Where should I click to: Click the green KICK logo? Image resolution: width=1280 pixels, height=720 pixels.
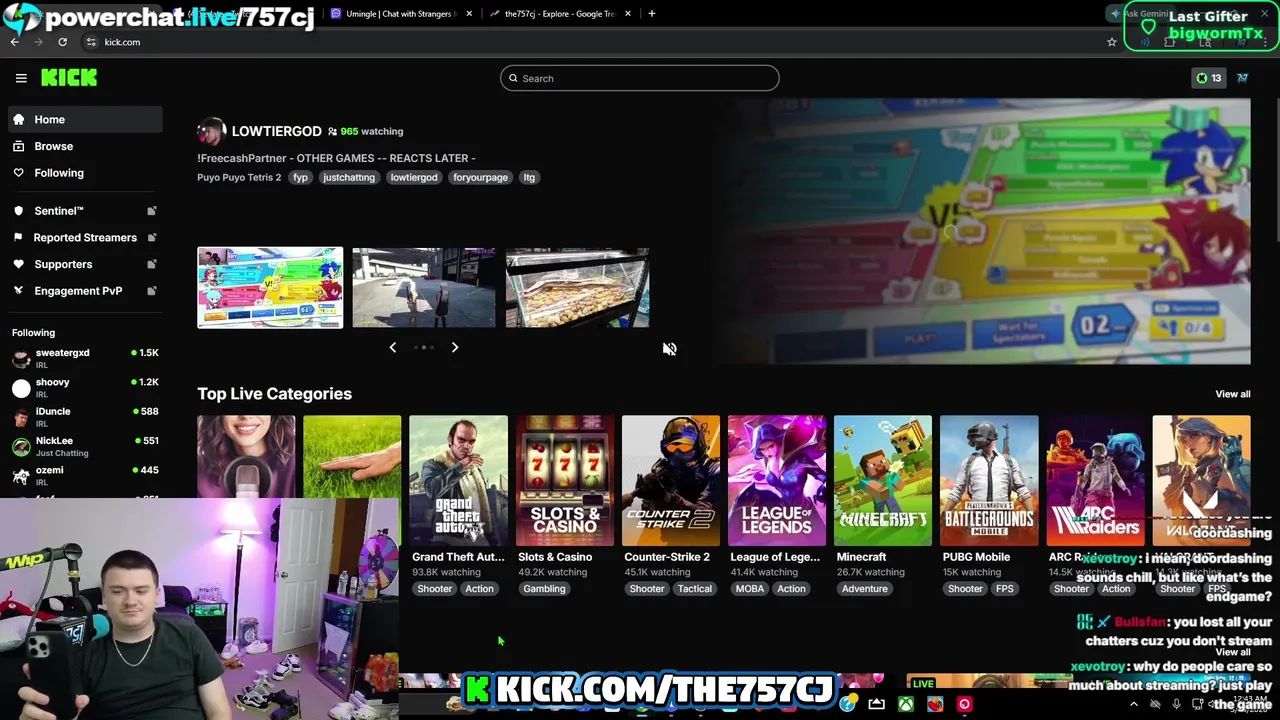tap(69, 78)
